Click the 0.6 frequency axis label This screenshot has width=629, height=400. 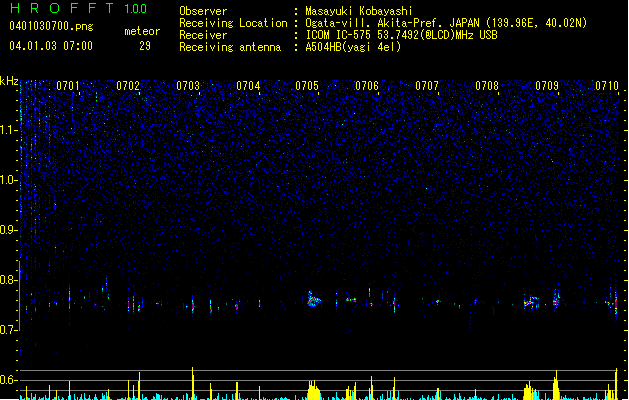(8, 380)
